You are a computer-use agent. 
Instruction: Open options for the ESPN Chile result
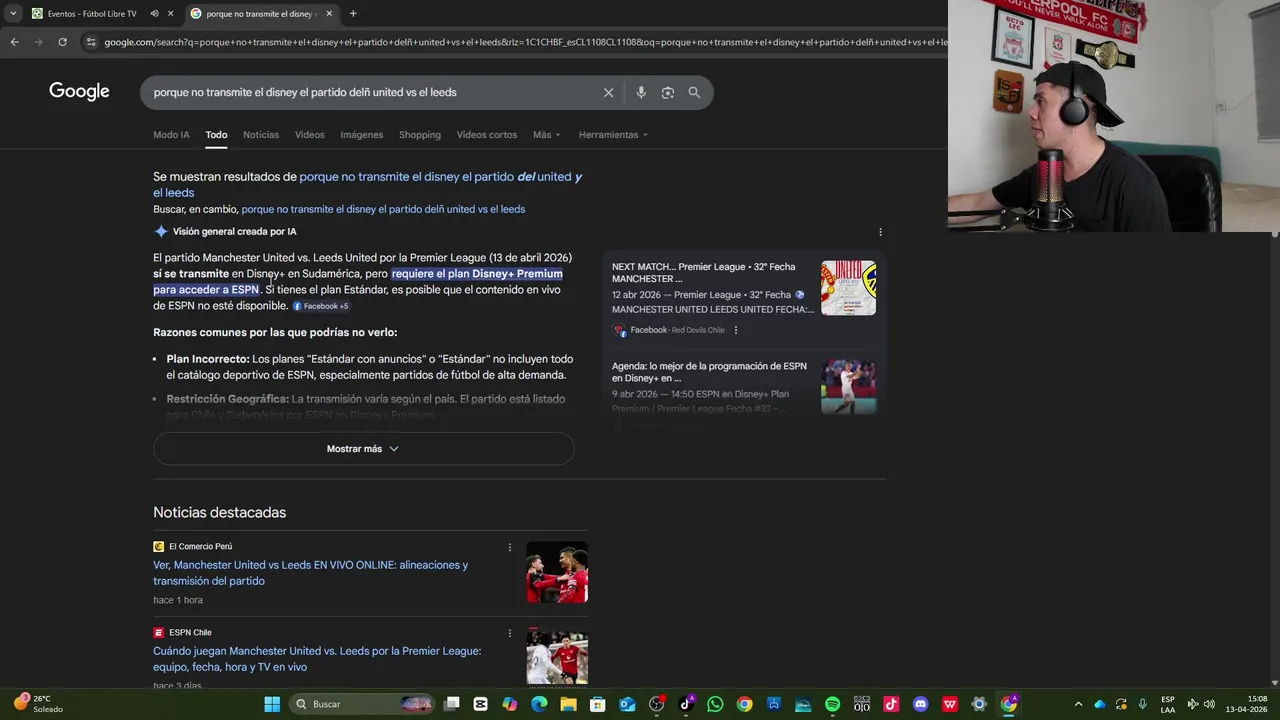[509, 633]
